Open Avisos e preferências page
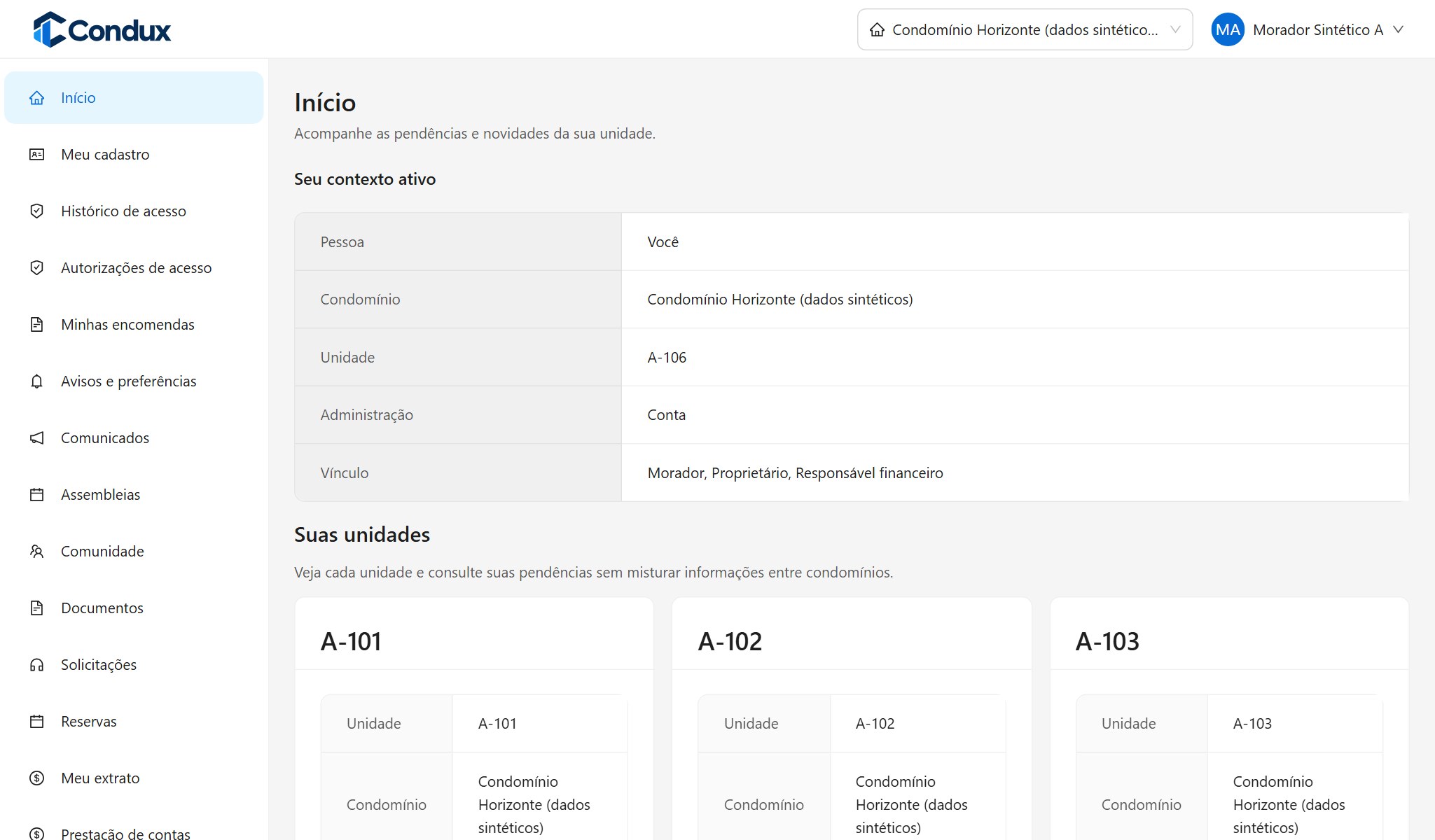This screenshot has height=840, width=1435. point(134,381)
